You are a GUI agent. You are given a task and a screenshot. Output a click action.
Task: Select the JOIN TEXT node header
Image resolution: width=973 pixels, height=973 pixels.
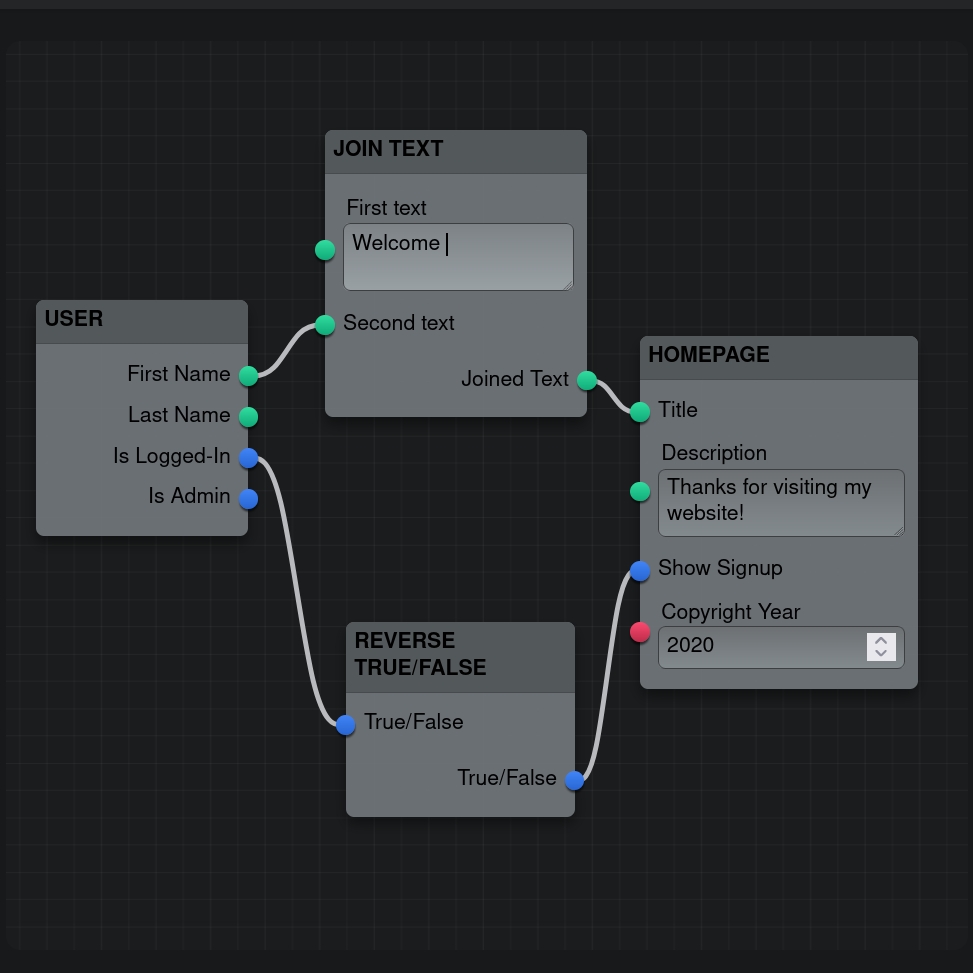click(456, 151)
